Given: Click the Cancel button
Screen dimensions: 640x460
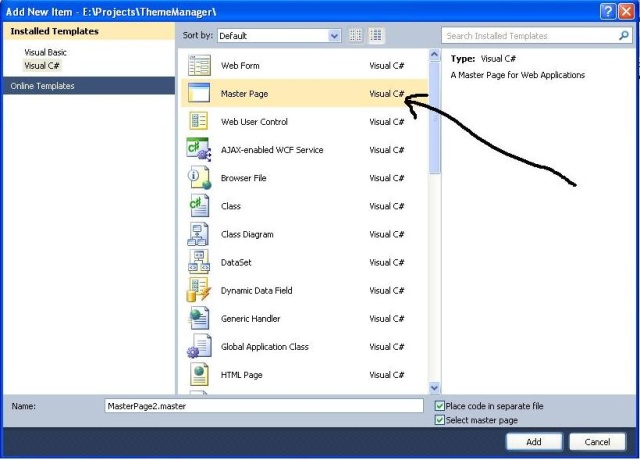Looking at the screenshot, I should [x=597, y=442].
